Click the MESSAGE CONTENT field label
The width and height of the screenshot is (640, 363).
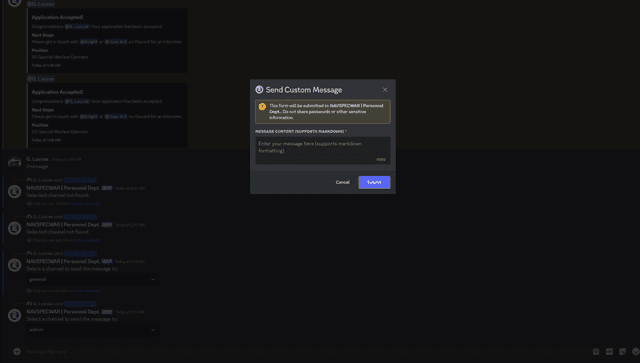[301, 131]
